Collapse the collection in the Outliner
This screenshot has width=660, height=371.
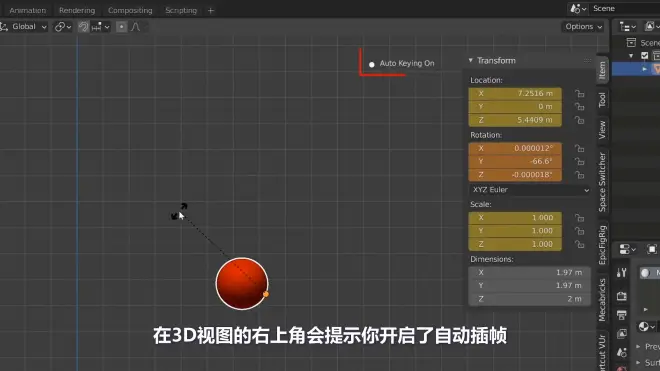pyautogui.click(x=631, y=56)
